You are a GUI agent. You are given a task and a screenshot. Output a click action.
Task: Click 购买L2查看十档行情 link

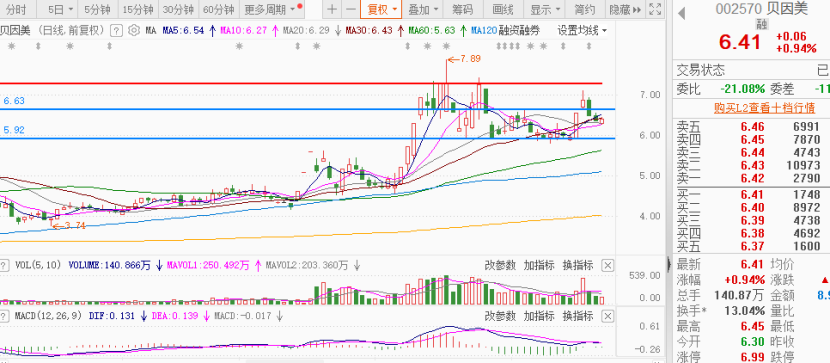[764, 108]
